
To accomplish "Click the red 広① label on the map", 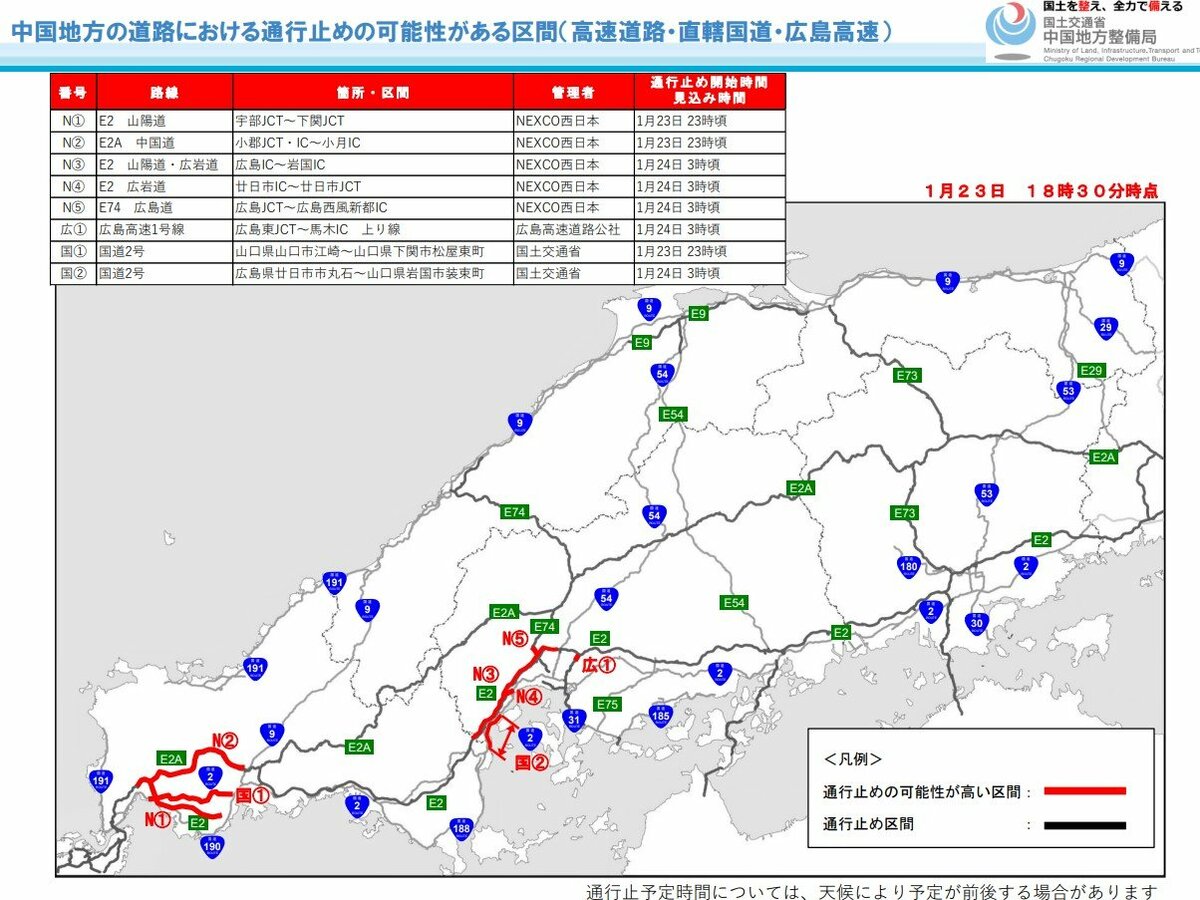I will tap(598, 663).
